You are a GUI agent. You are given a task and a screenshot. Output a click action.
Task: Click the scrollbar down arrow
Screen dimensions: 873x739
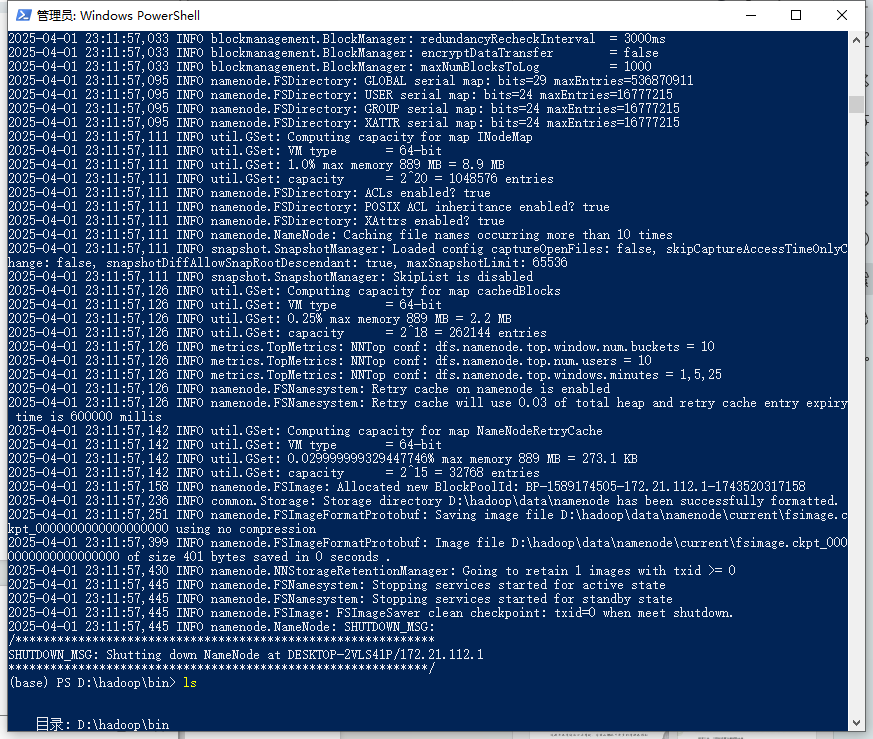coord(856,723)
